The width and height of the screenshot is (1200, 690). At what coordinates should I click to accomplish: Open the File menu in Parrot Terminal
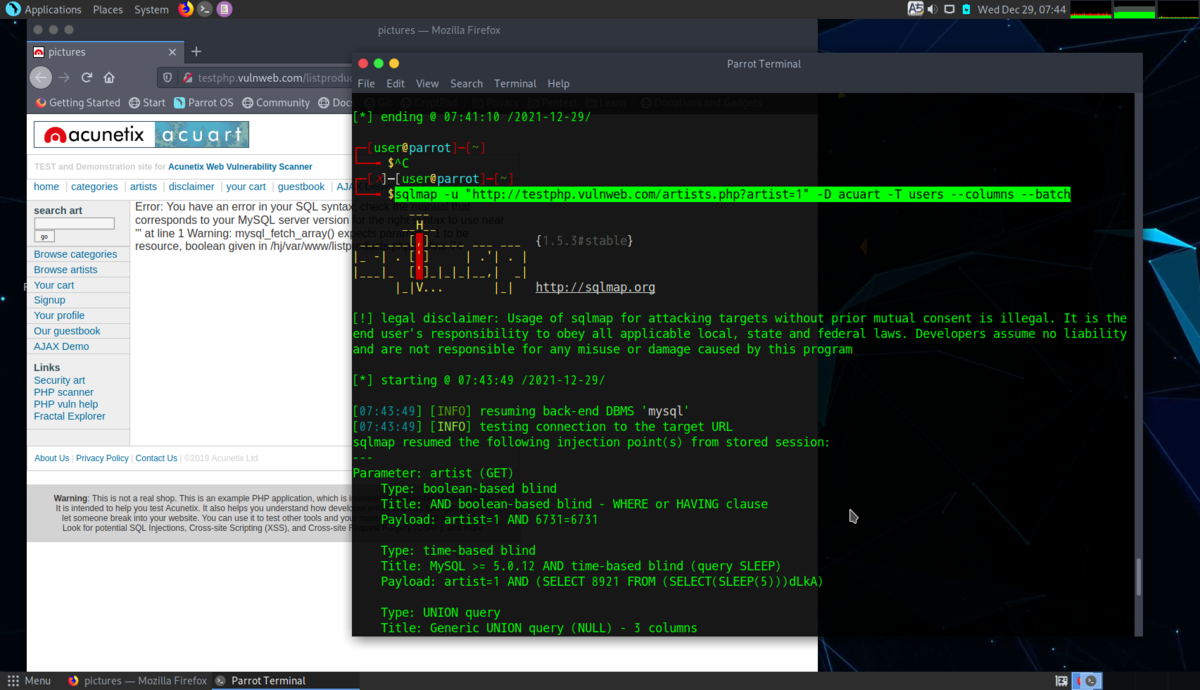tap(366, 84)
